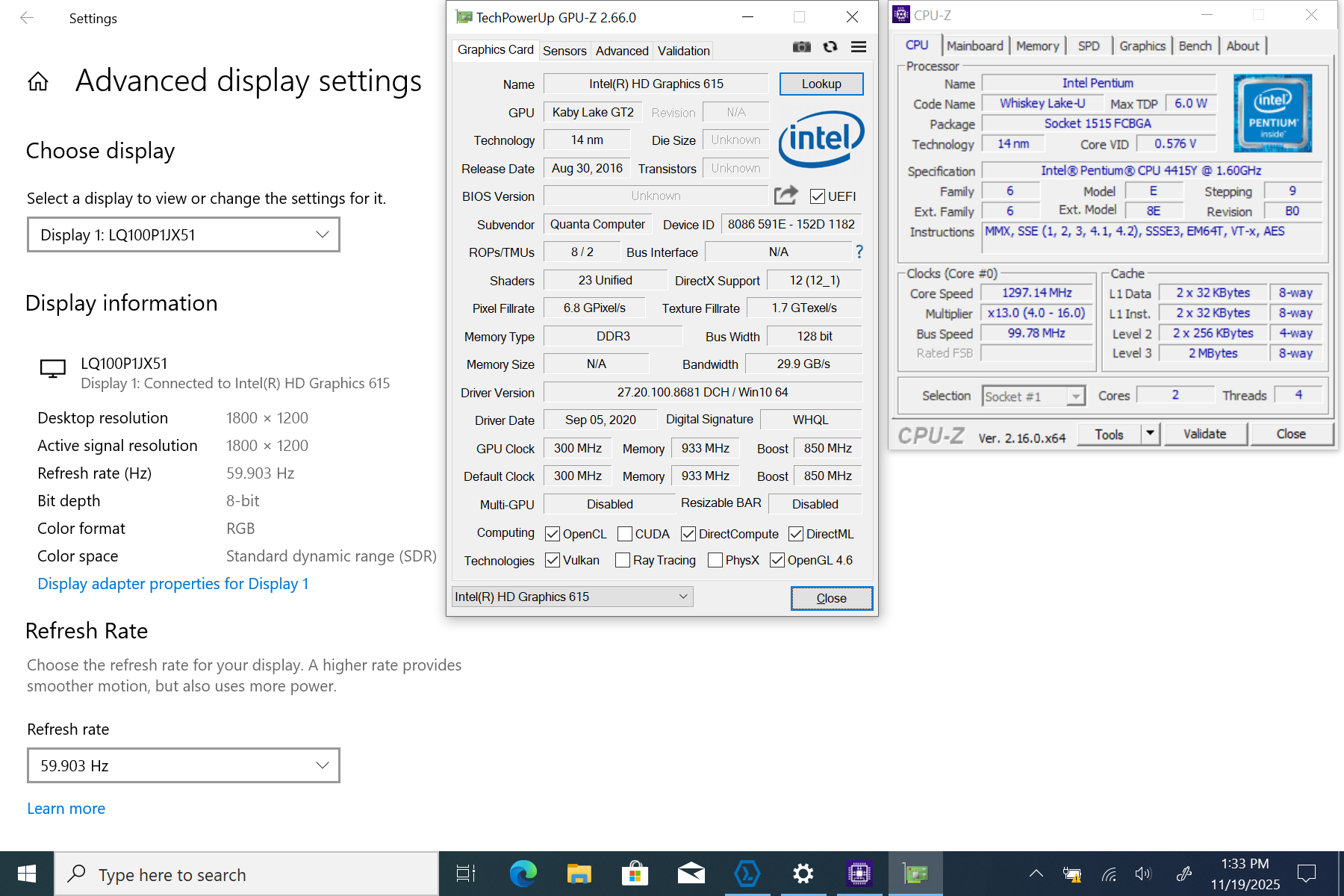Toggle the OpenCL checkbox

tap(553, 534)
